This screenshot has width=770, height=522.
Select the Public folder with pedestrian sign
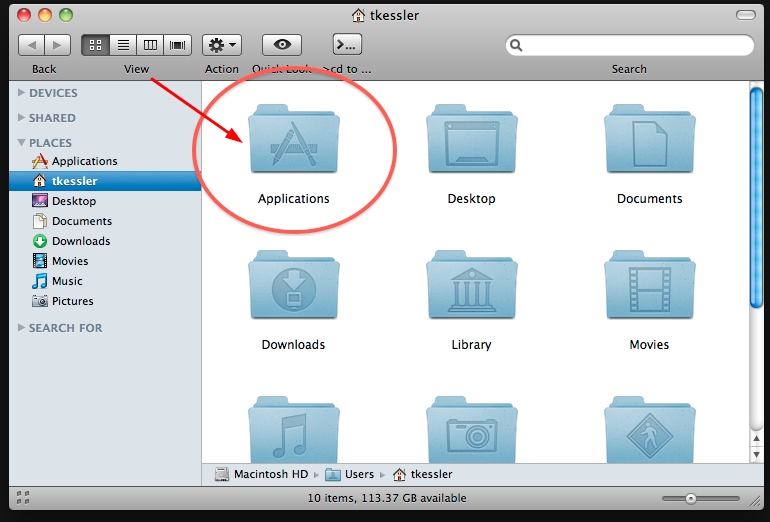tap(649, 430)
